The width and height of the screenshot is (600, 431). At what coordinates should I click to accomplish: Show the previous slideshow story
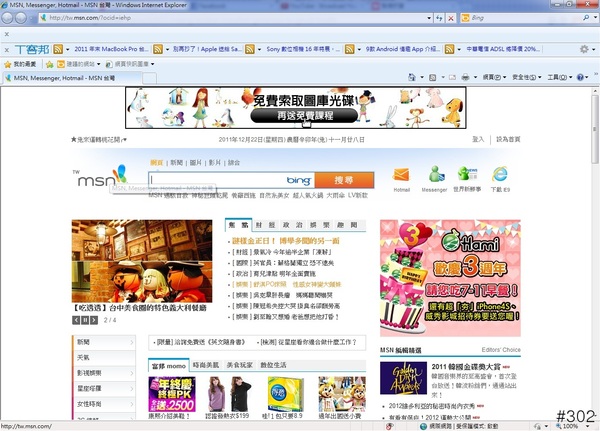point(76,320)
